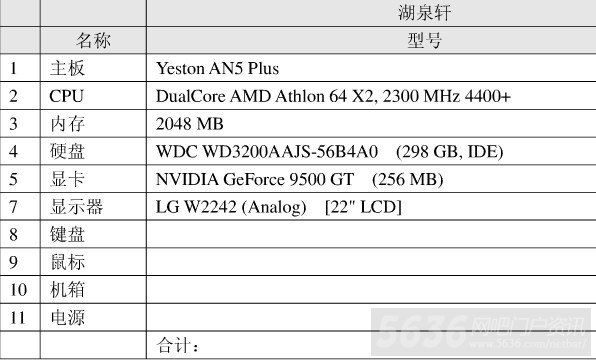596x361 pixels.
Task: Select the 型号 column header
Action: click(x=371, y=40)
